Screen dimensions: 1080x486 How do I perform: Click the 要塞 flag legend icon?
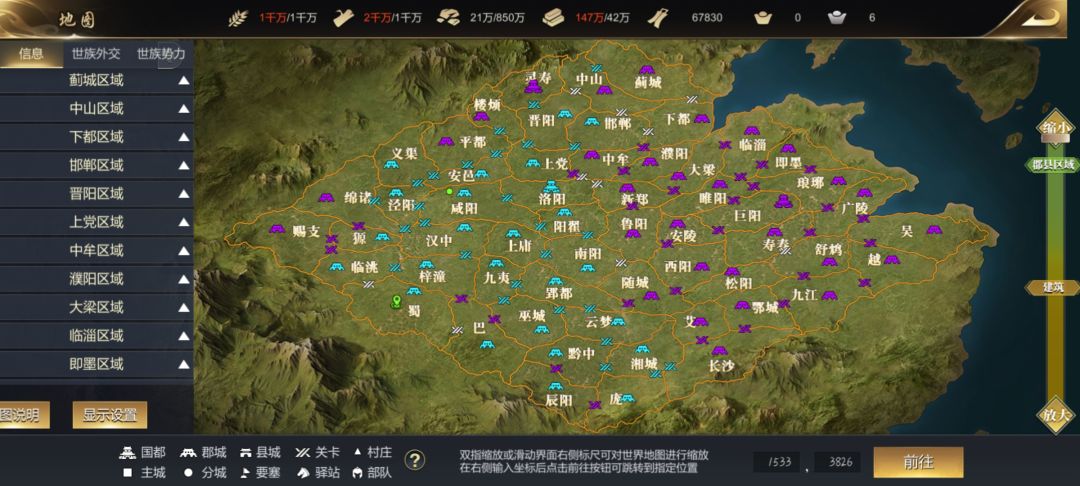coord(245,473)
